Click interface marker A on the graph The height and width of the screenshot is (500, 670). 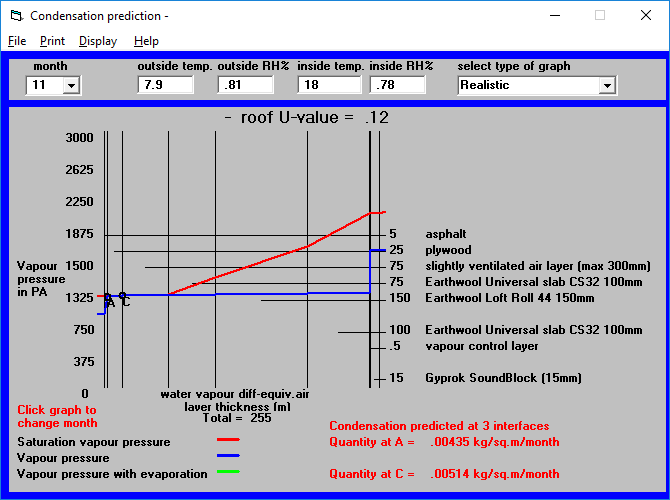point(110,302)
